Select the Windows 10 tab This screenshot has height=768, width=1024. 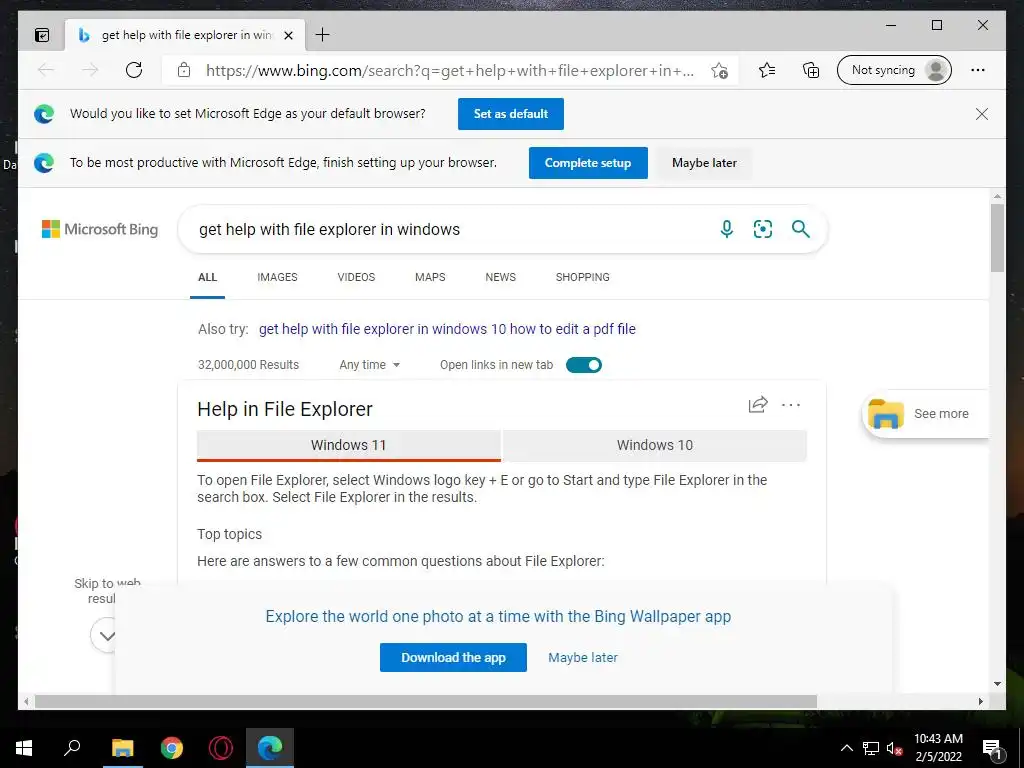click(654, 445)
